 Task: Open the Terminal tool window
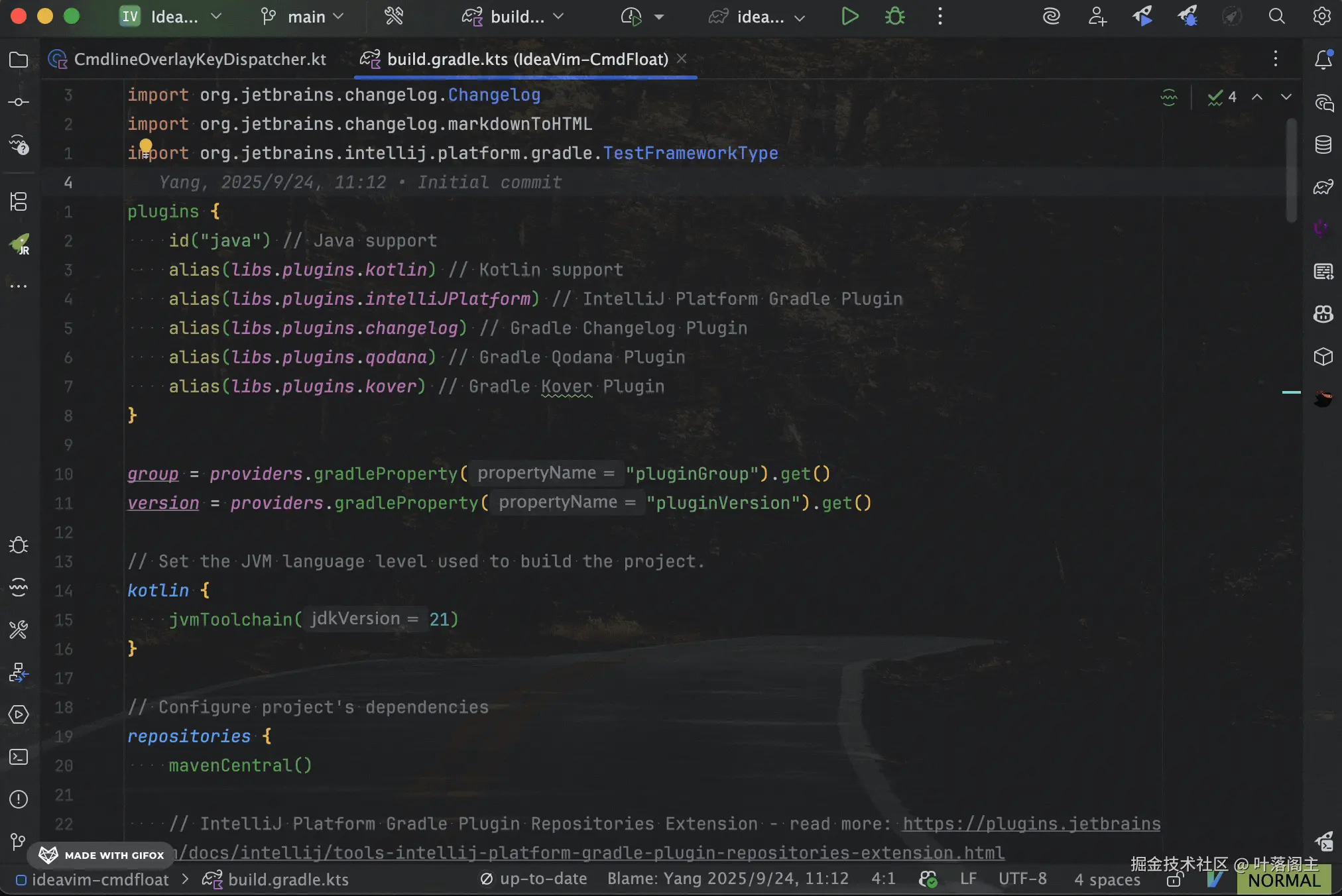click(19, 757)
